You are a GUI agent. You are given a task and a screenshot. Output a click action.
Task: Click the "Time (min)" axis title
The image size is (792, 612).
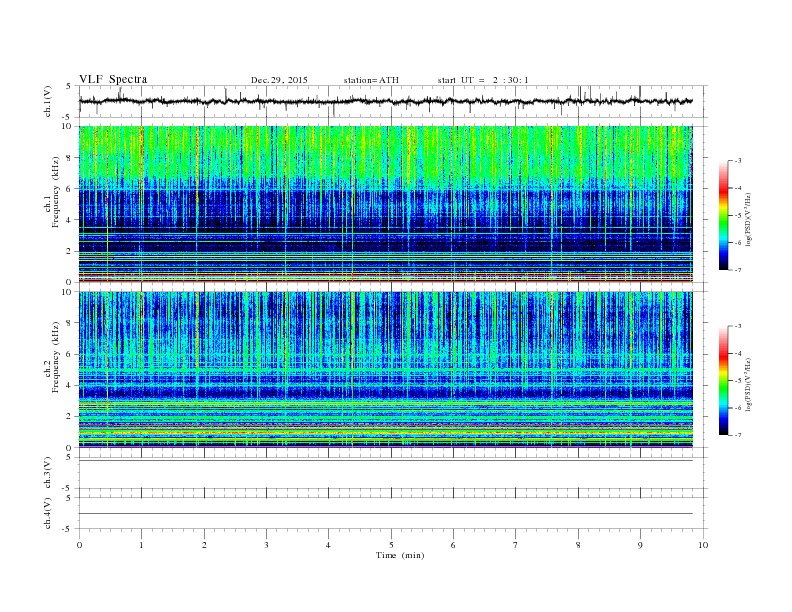pos(400,555)
